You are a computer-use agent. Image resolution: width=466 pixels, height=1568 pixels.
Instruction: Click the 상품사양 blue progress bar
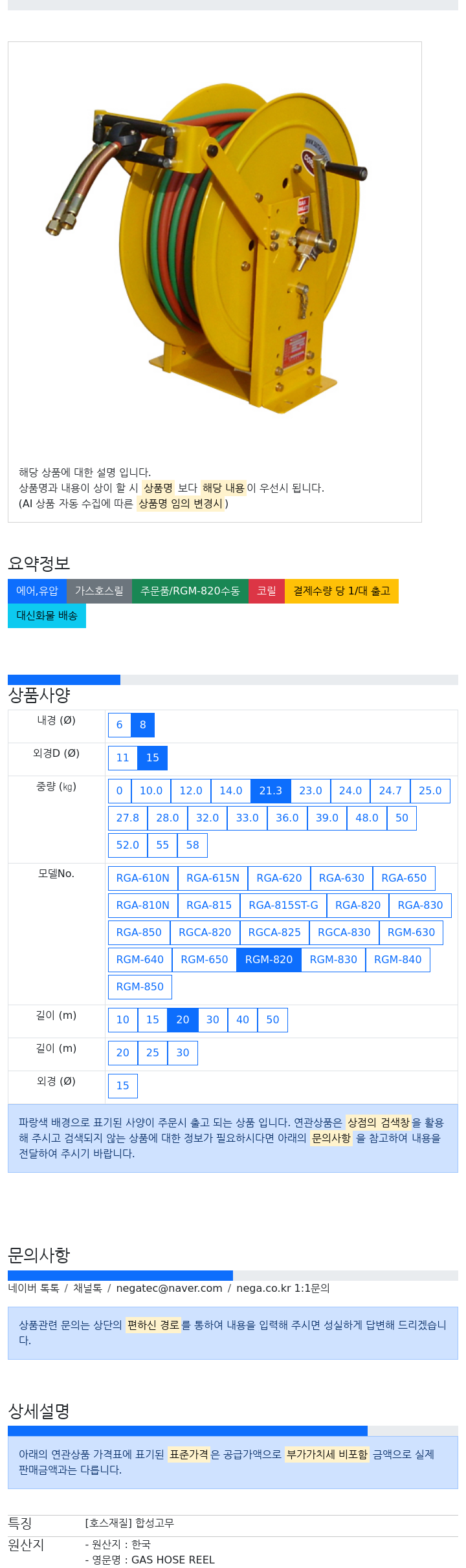[64, 679]
